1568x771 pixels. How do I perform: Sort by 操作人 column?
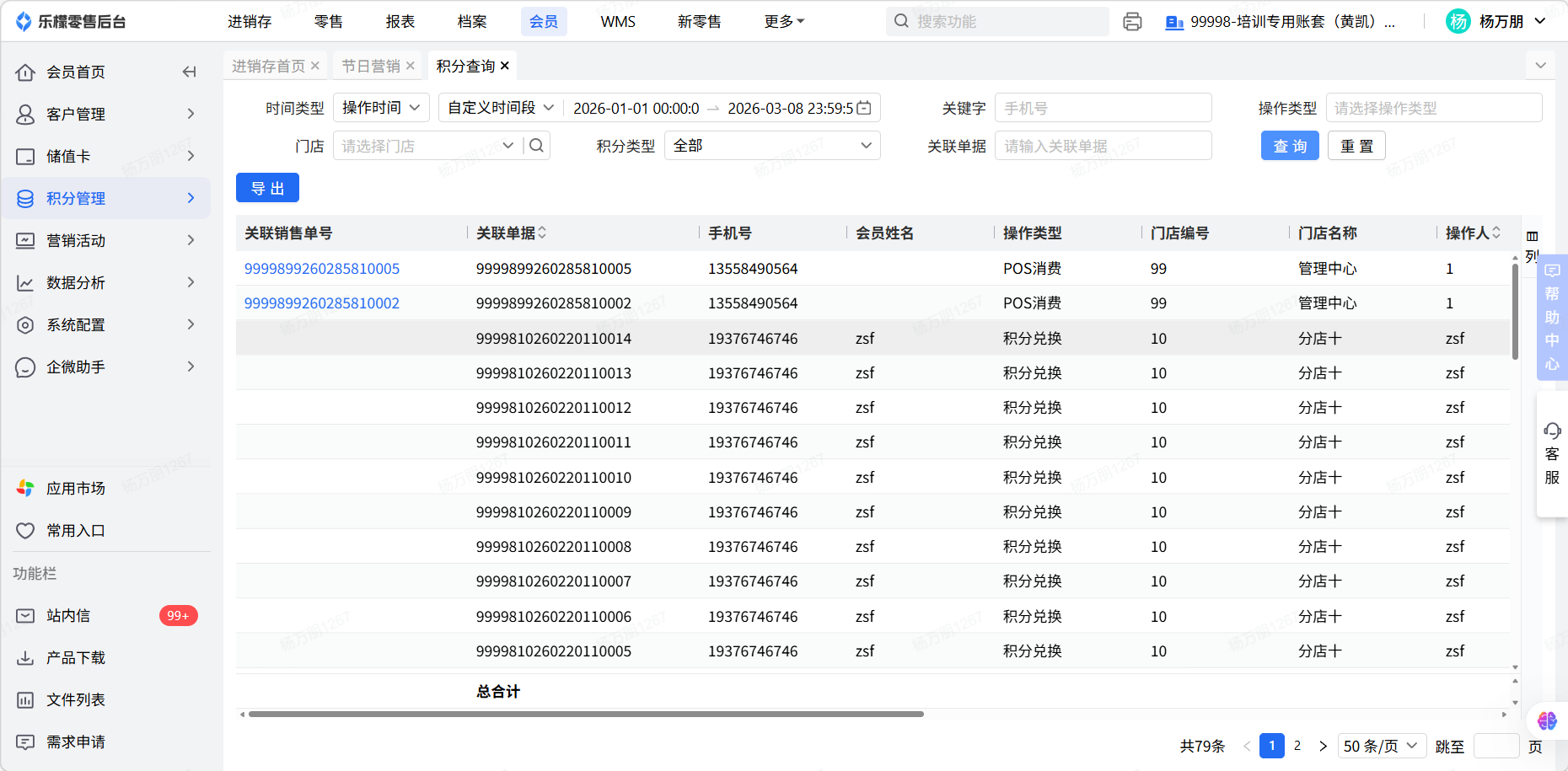point(1496,233)
